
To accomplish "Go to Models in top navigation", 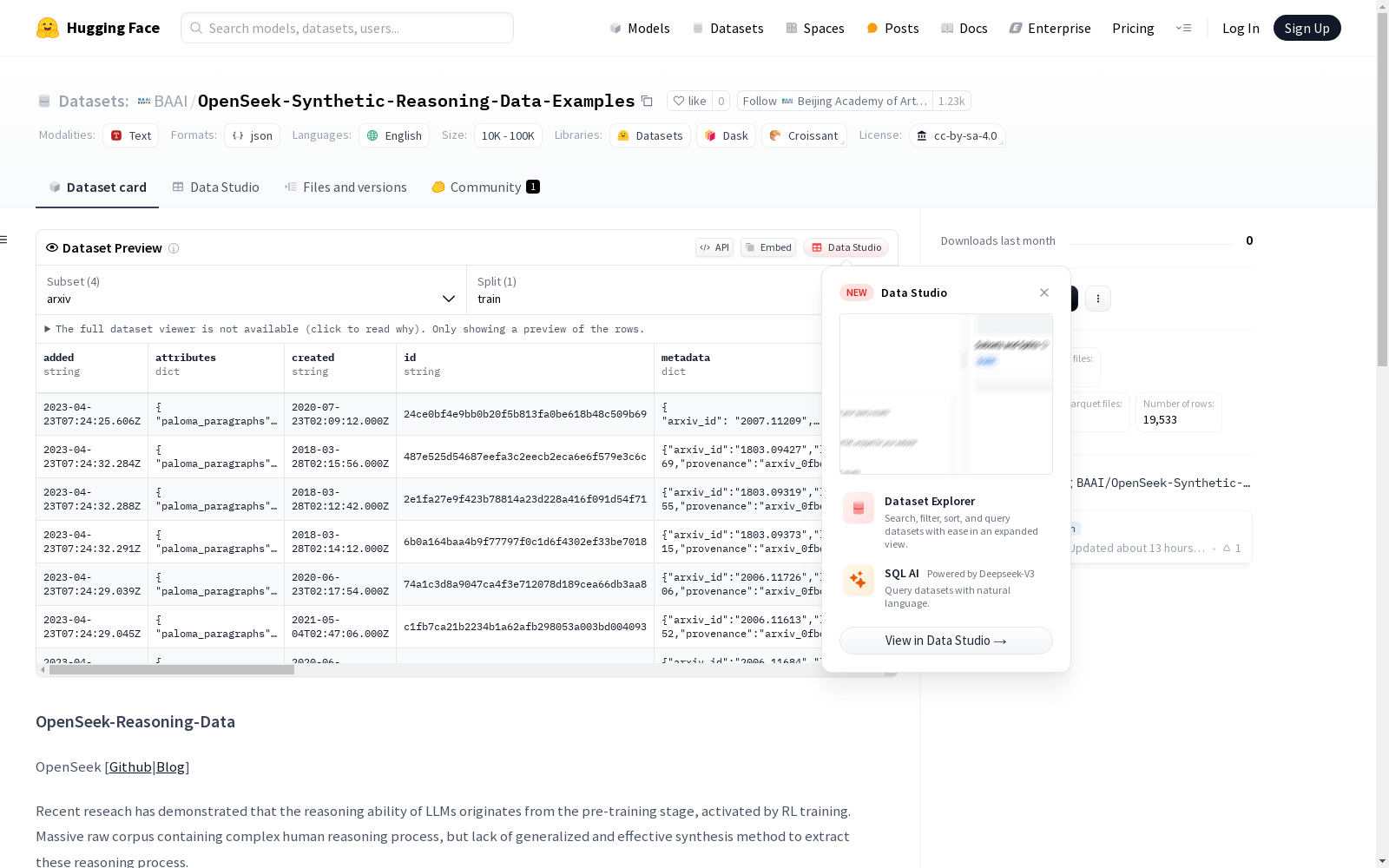I will 640,28.
